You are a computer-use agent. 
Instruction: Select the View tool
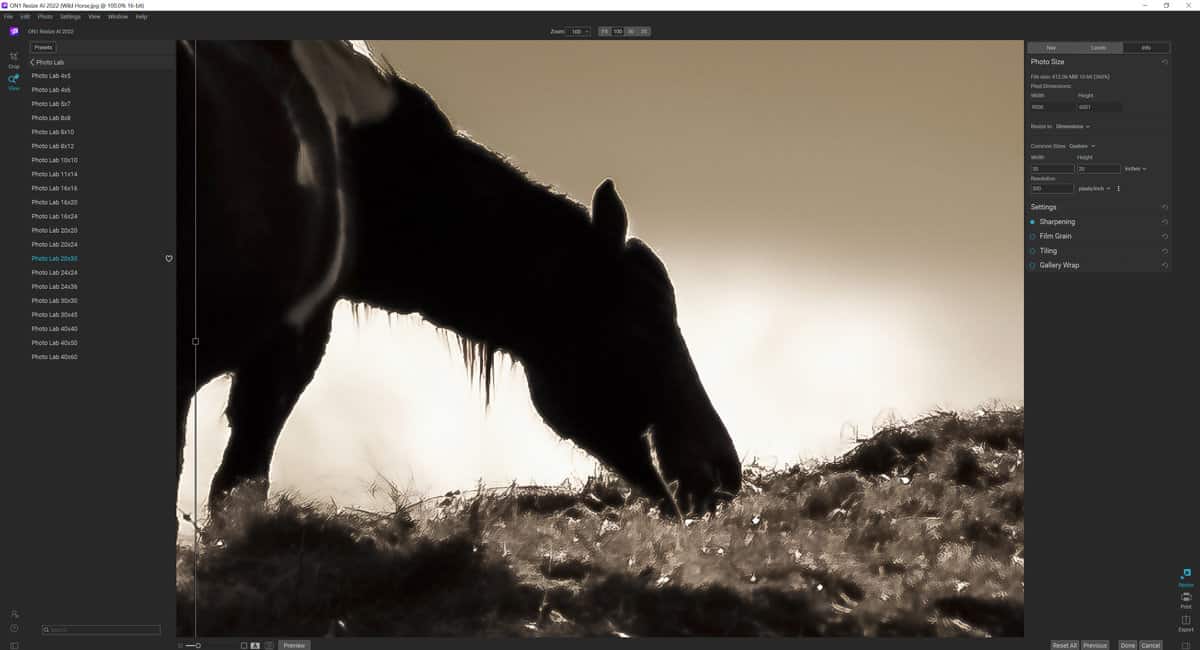[x=14, y=81]
